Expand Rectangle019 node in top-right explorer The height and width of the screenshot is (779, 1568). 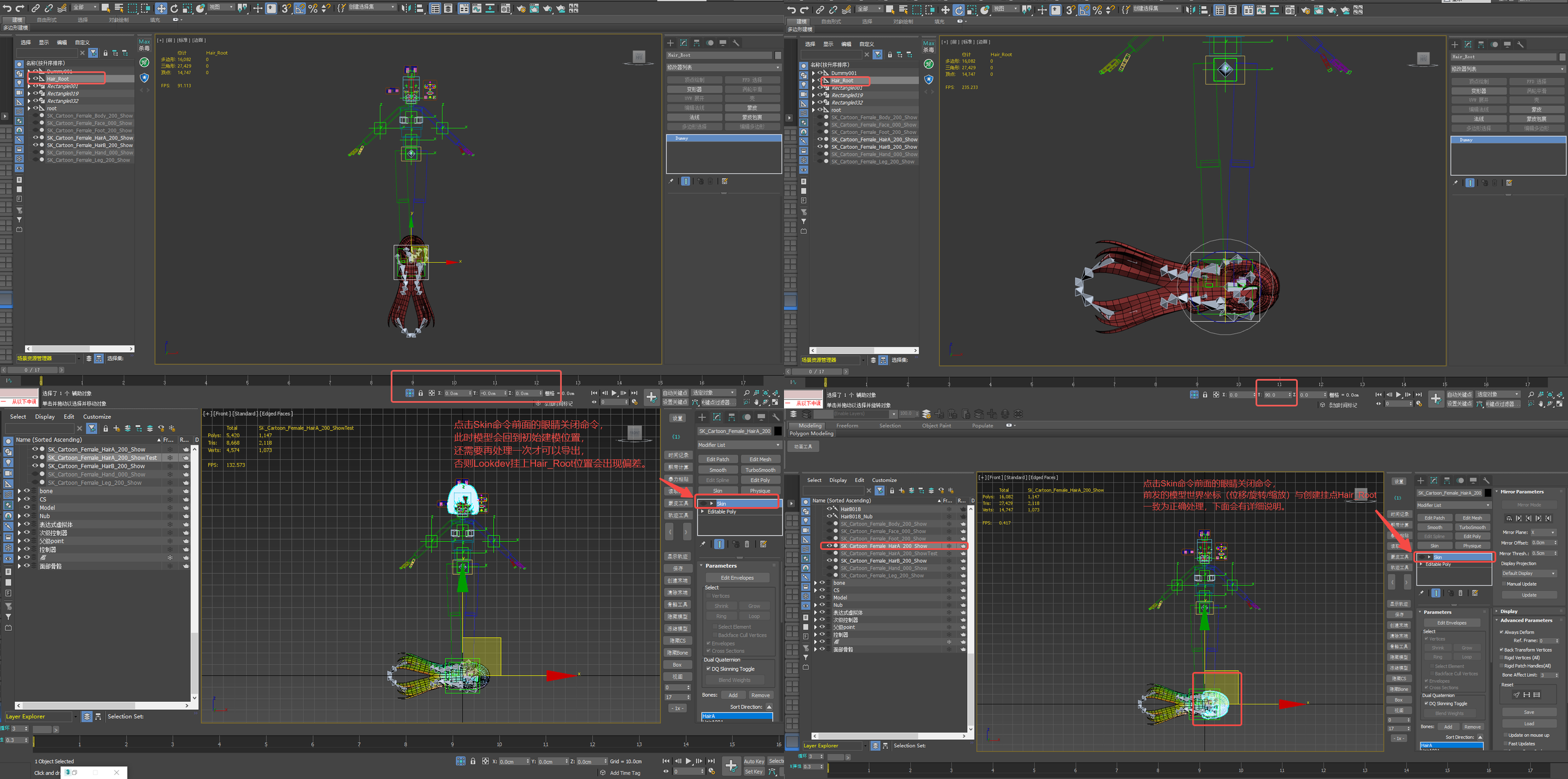[x=813, y=96]
